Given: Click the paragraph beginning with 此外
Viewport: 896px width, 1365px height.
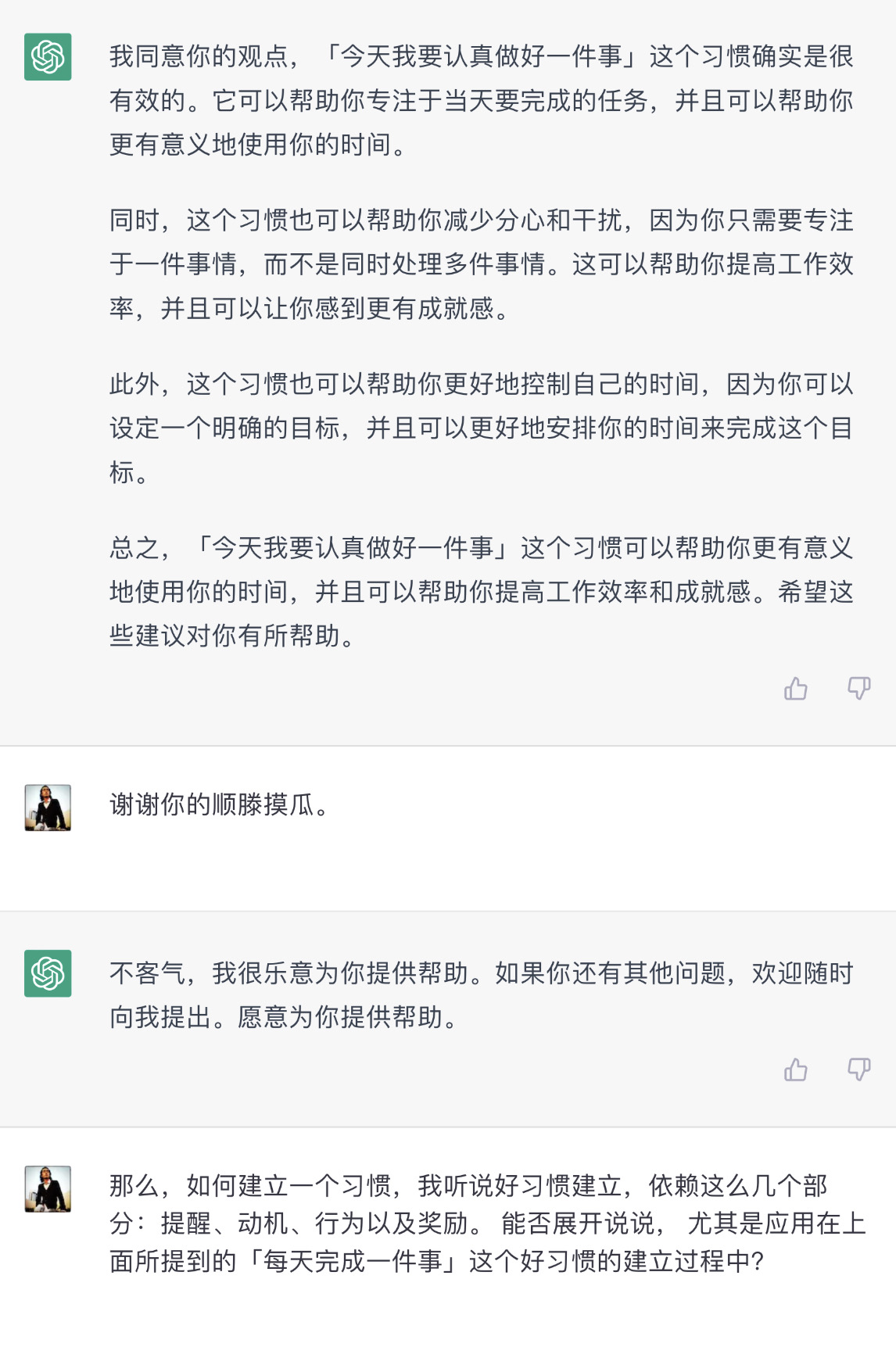Looking at the screenshot, I should [x=480, y=428].
